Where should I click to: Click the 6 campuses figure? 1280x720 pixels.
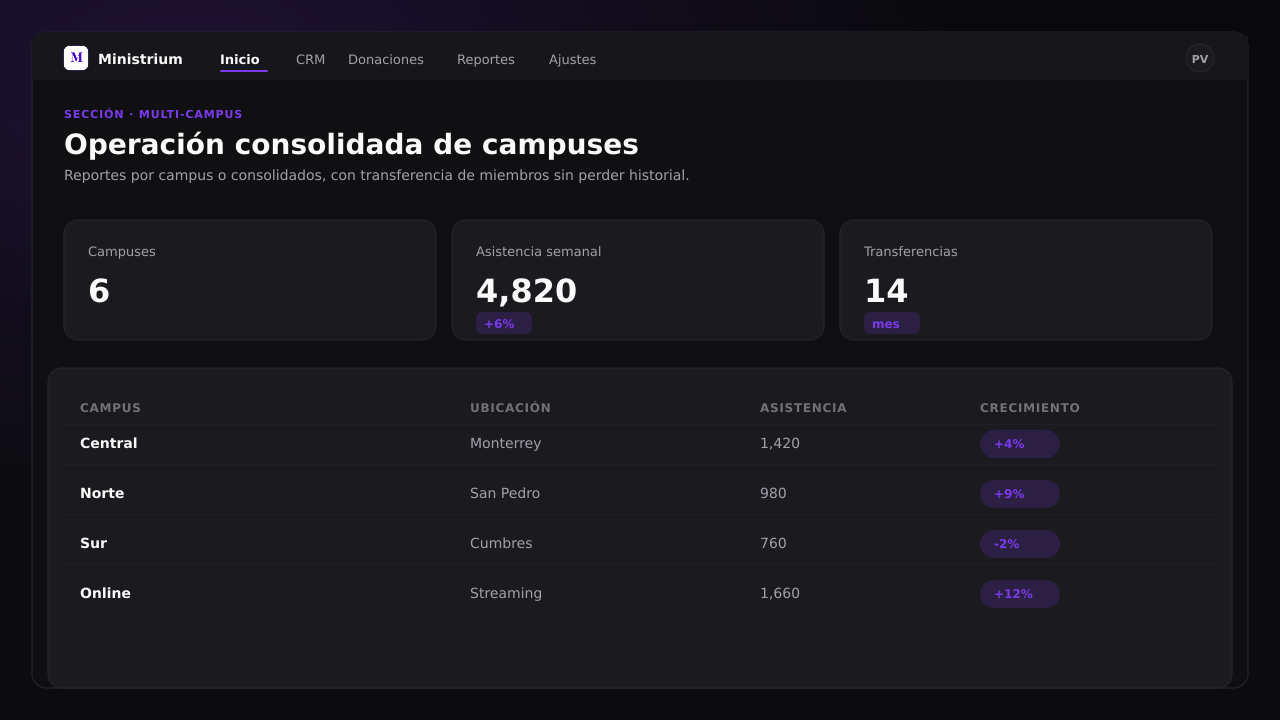[99, 291]
